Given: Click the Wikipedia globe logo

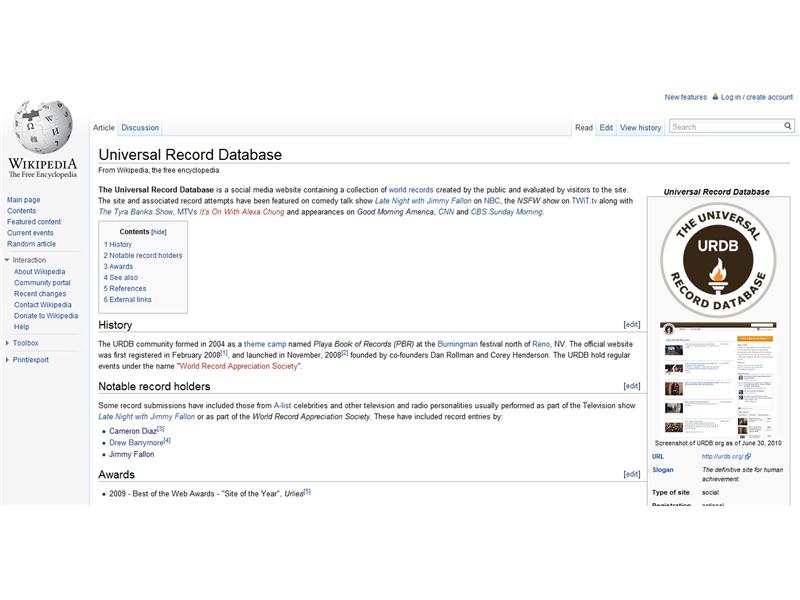Looking at the screenshot, I should (x=42, y=125).
